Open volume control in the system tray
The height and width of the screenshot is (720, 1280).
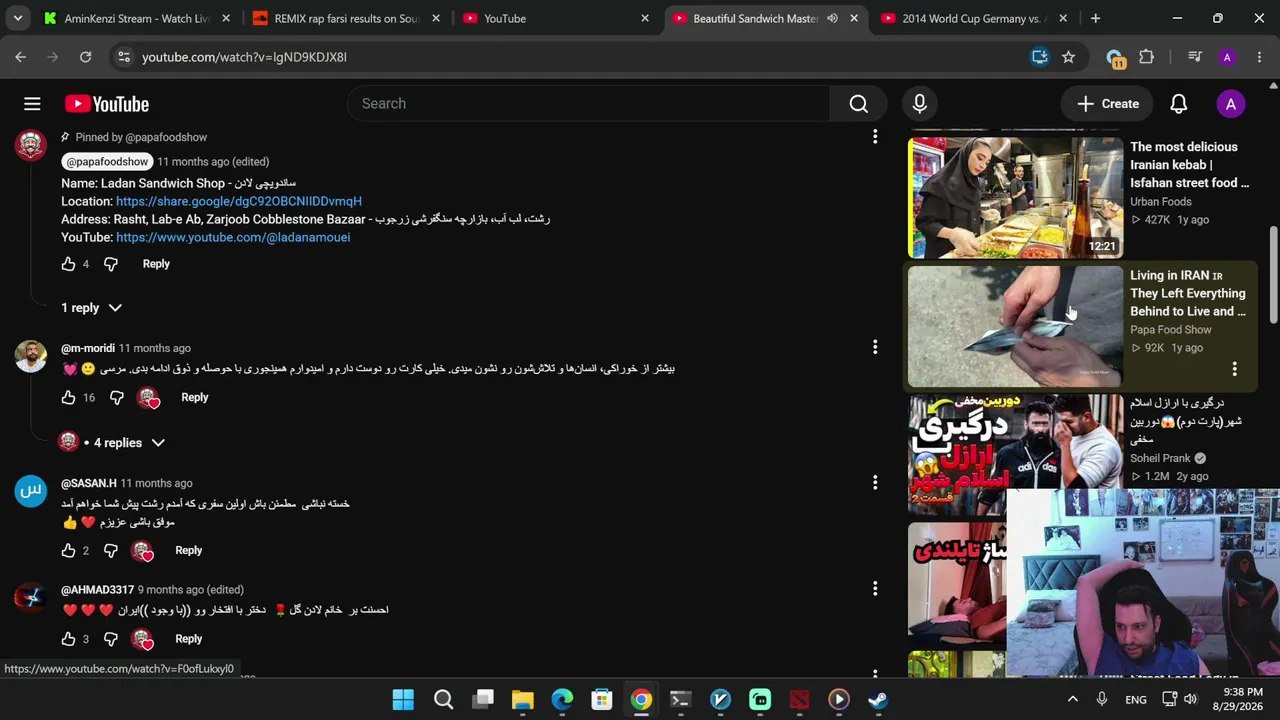[x=1189, y=699]
